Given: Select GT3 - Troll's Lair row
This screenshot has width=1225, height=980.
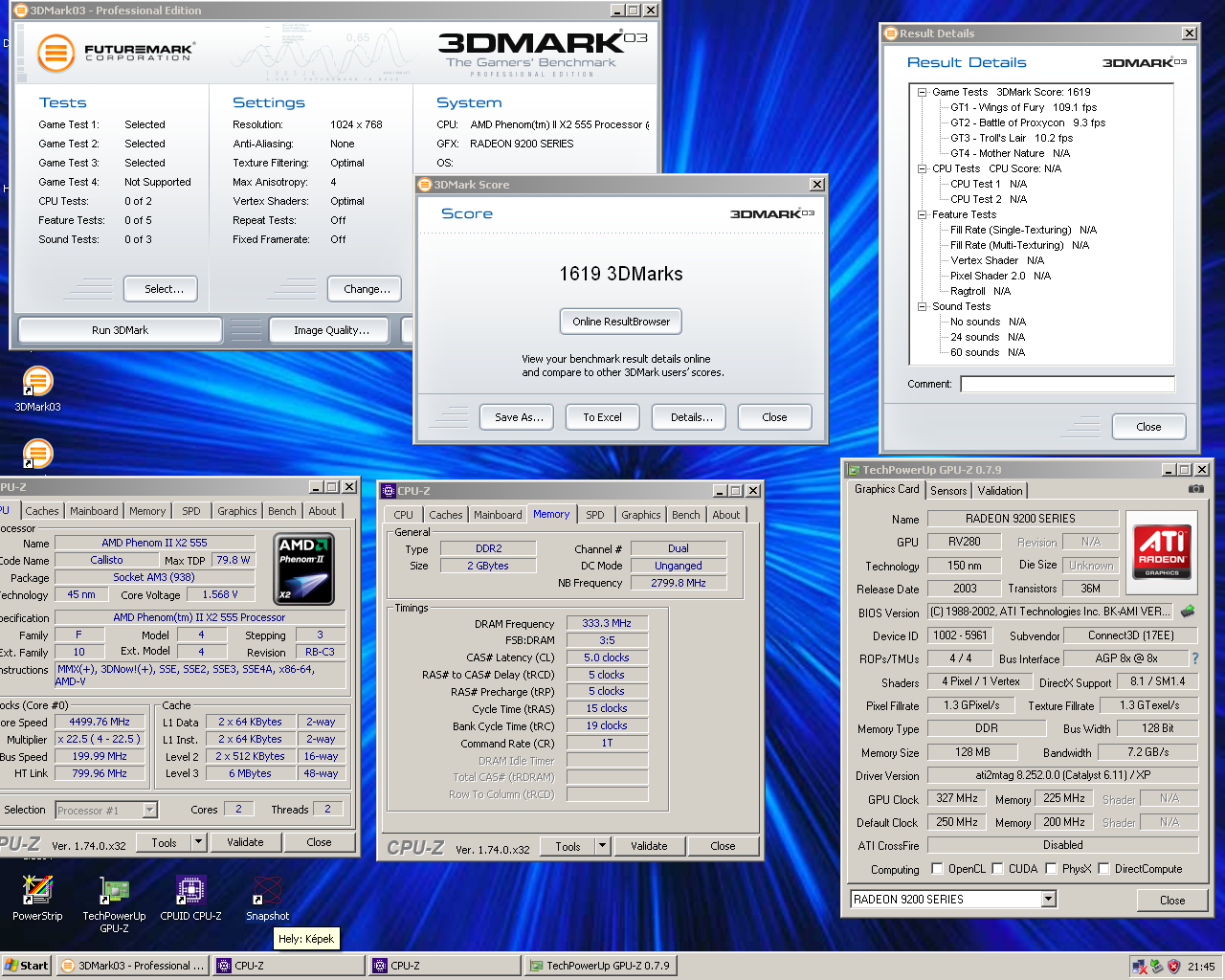Looking at the screenshot, I should [x=1011, y=138].
